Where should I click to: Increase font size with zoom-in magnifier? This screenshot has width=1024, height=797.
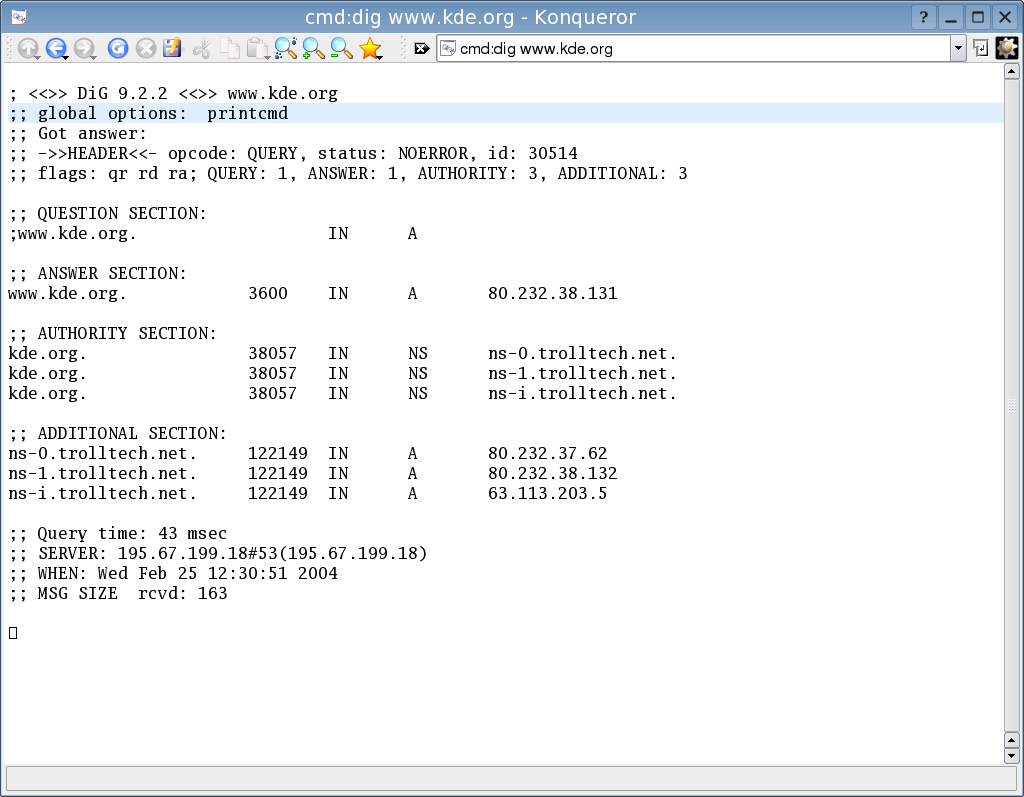click(x=313, y=48)
